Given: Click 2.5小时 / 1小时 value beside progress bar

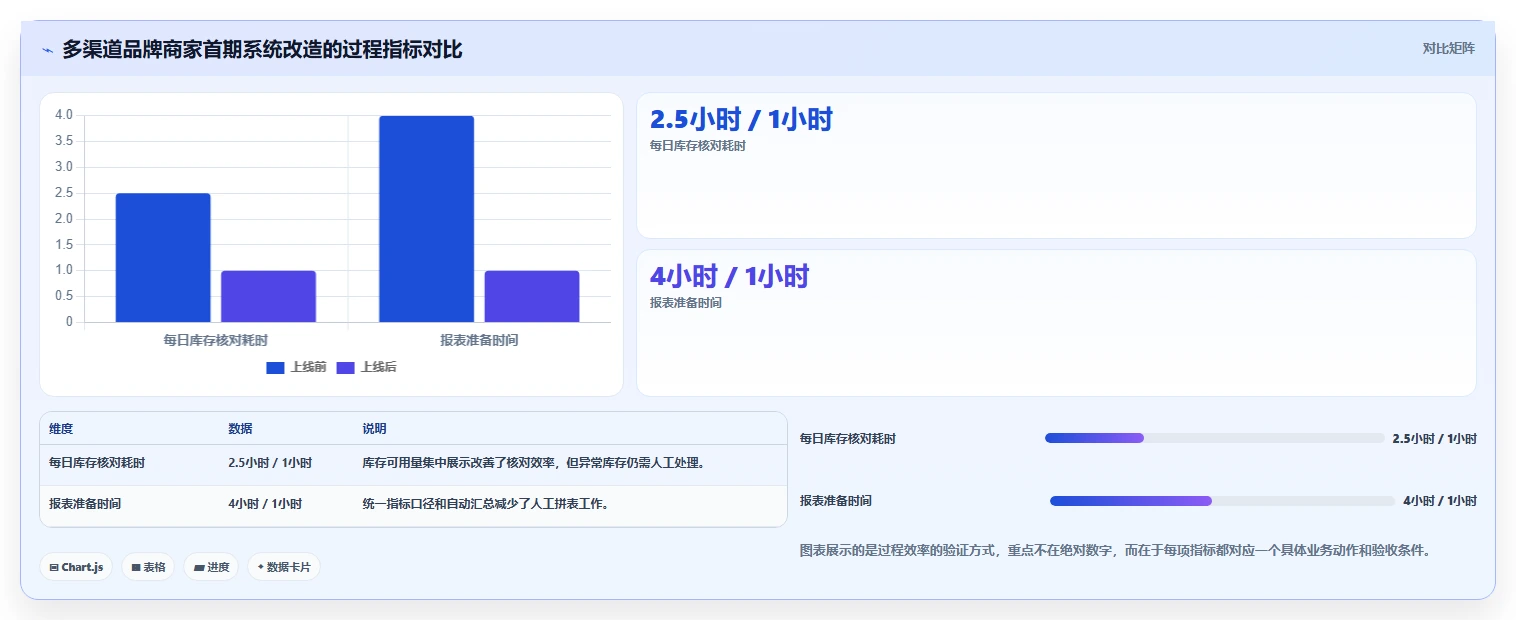Looking at the screenshot, I should (1434, 439).
